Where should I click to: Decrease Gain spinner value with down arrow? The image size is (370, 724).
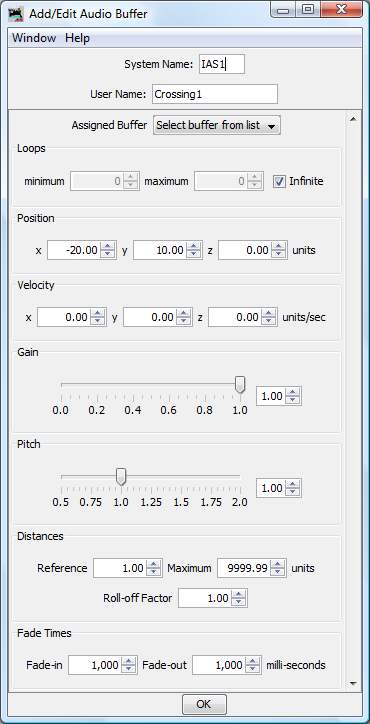point(293,400)
